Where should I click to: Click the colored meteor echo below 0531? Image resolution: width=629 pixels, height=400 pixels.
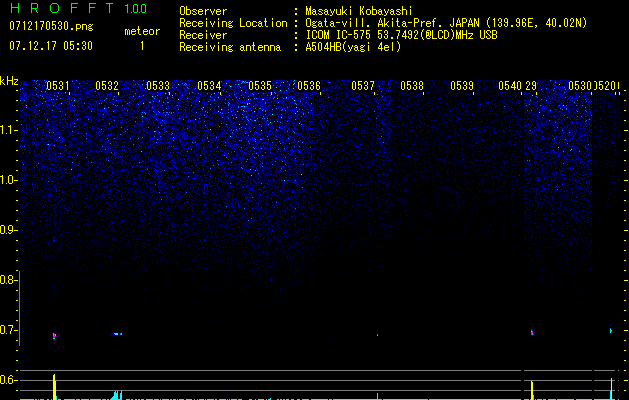[x=54, y=336]
